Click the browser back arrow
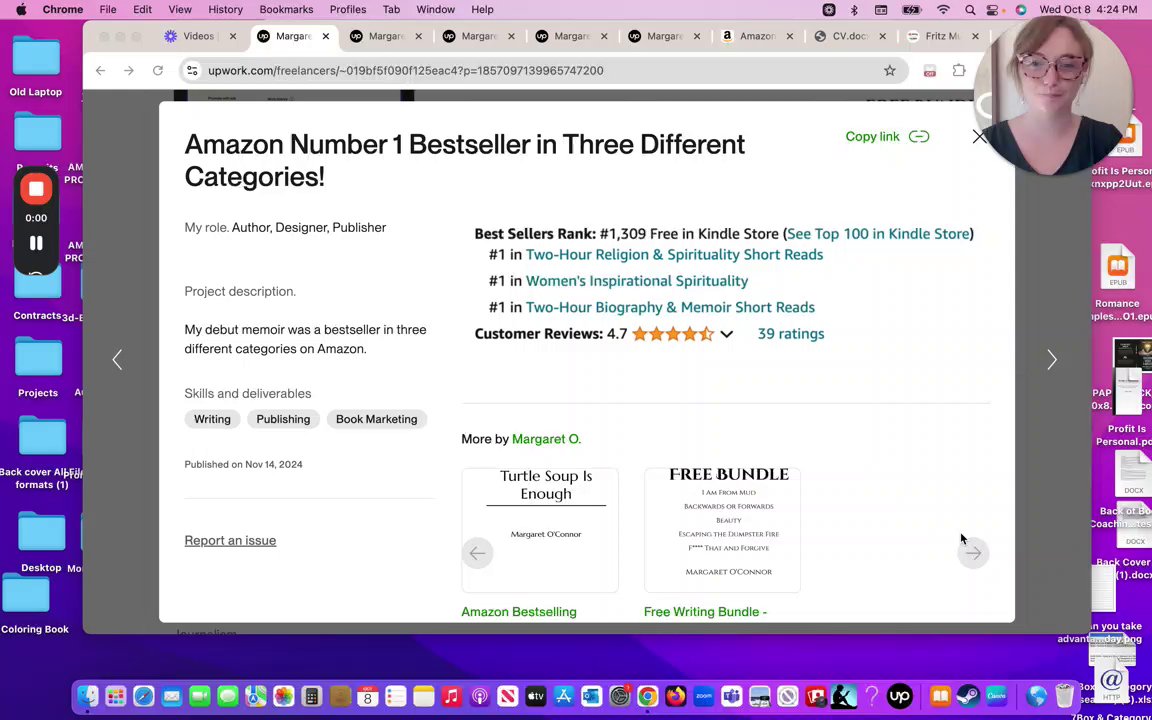1152x720 pixels. 101,71
